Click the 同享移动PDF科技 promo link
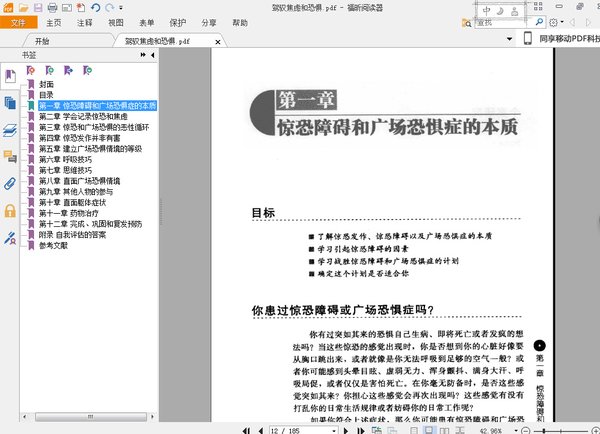 pyautogui.click(x=568, y=39)
